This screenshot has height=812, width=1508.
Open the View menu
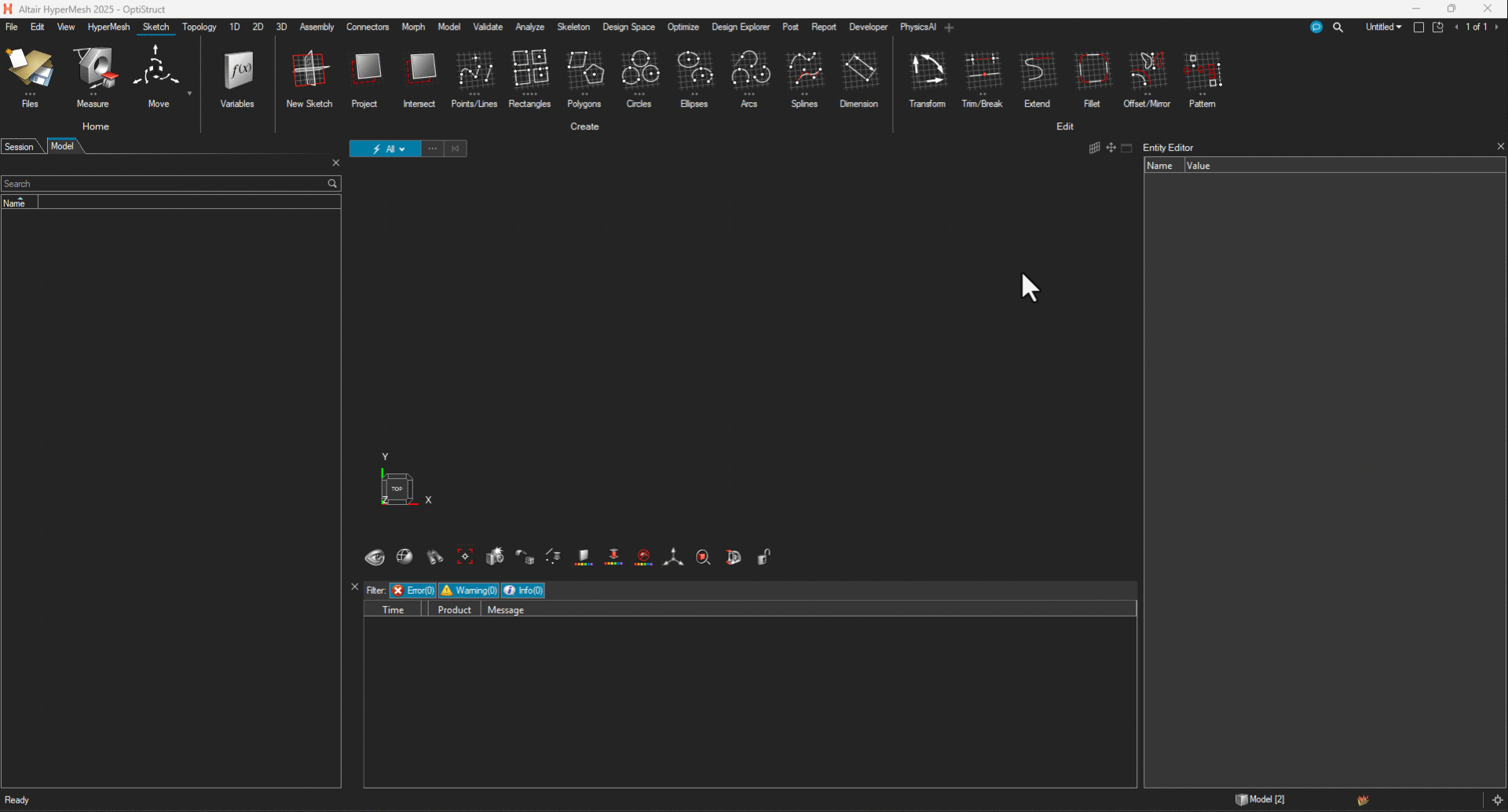(66, 27)
